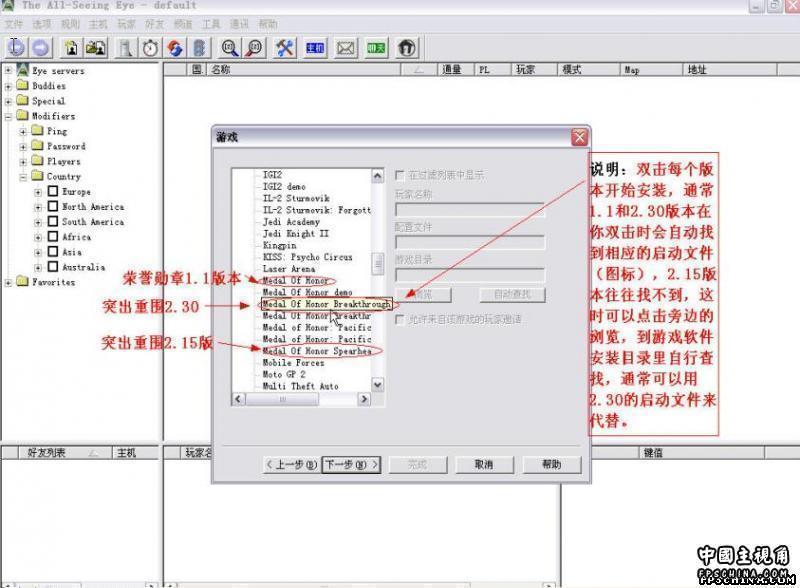Click the game list scroll up arrow
This screenshot has height=588, width=800.
[x=378, y=176]
